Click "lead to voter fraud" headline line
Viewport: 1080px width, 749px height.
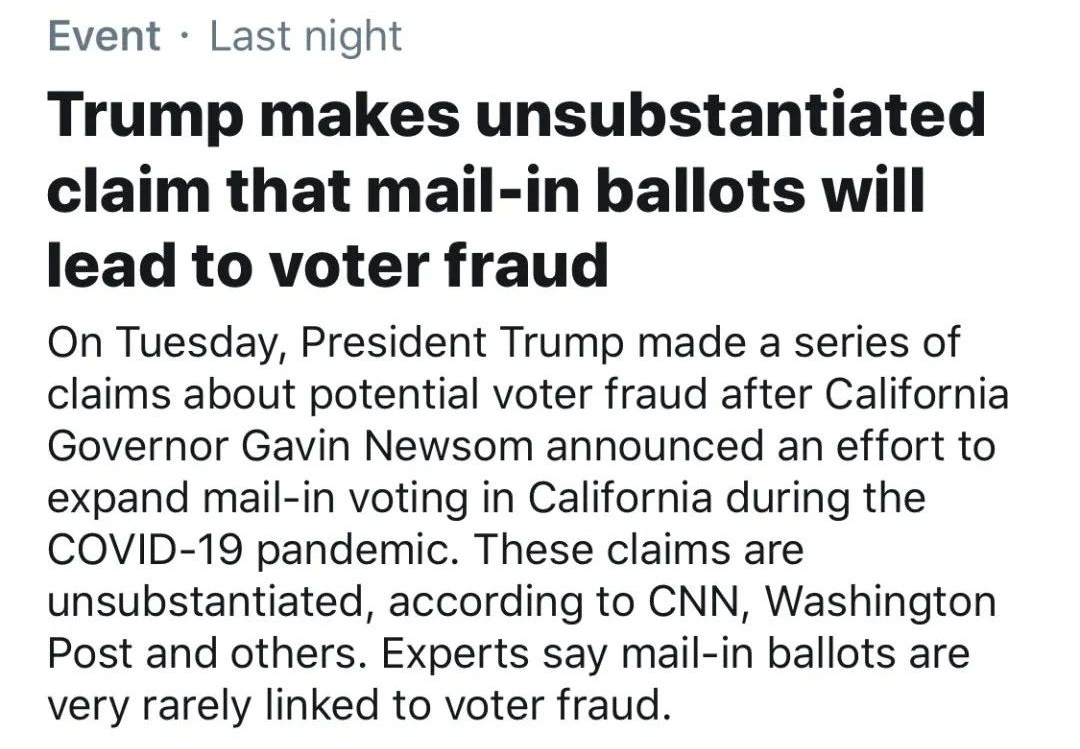coord(327,265)
